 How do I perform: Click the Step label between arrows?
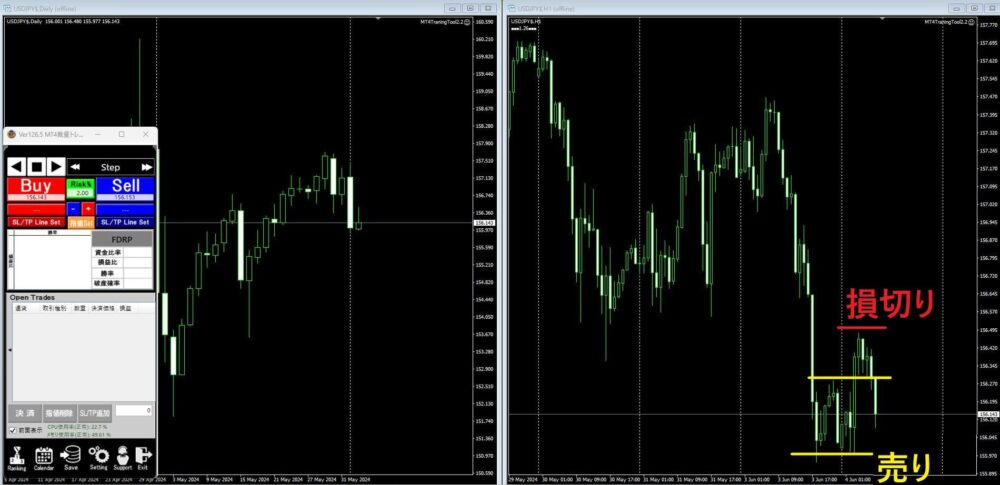pos(110,167)
